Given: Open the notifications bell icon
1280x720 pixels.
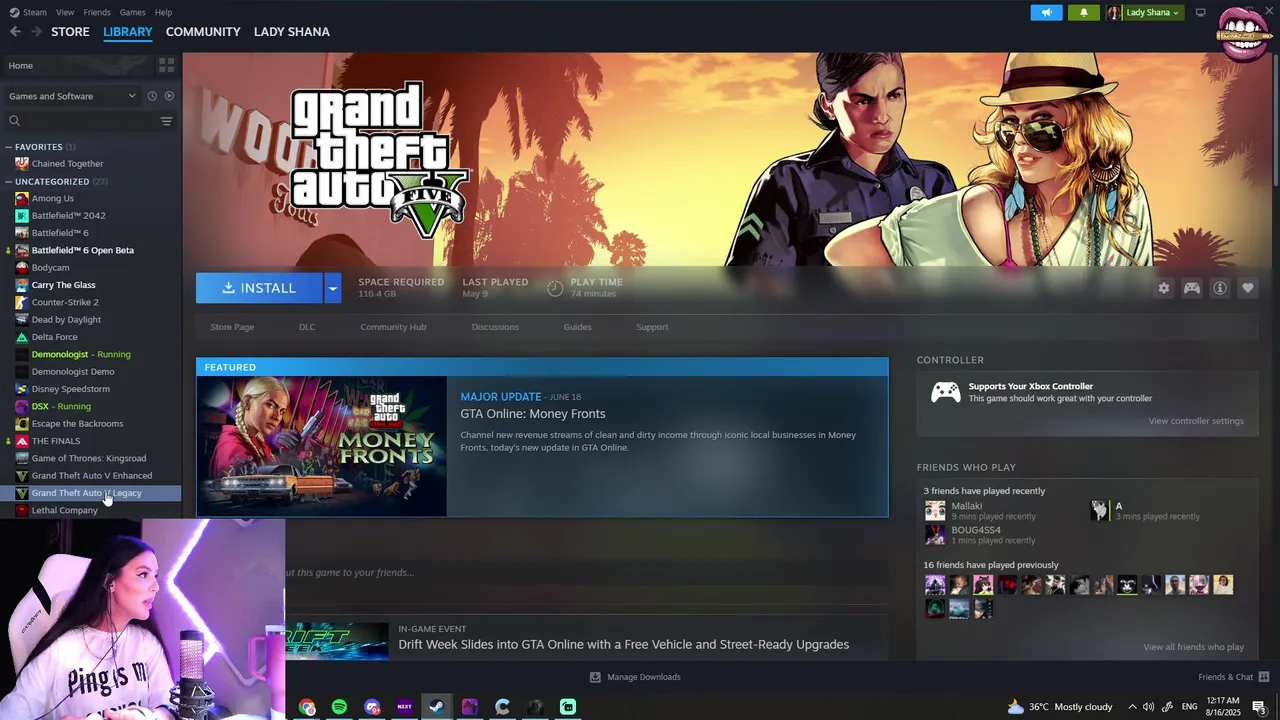Looking at the screenshot, I should (x=1084, y=12).
